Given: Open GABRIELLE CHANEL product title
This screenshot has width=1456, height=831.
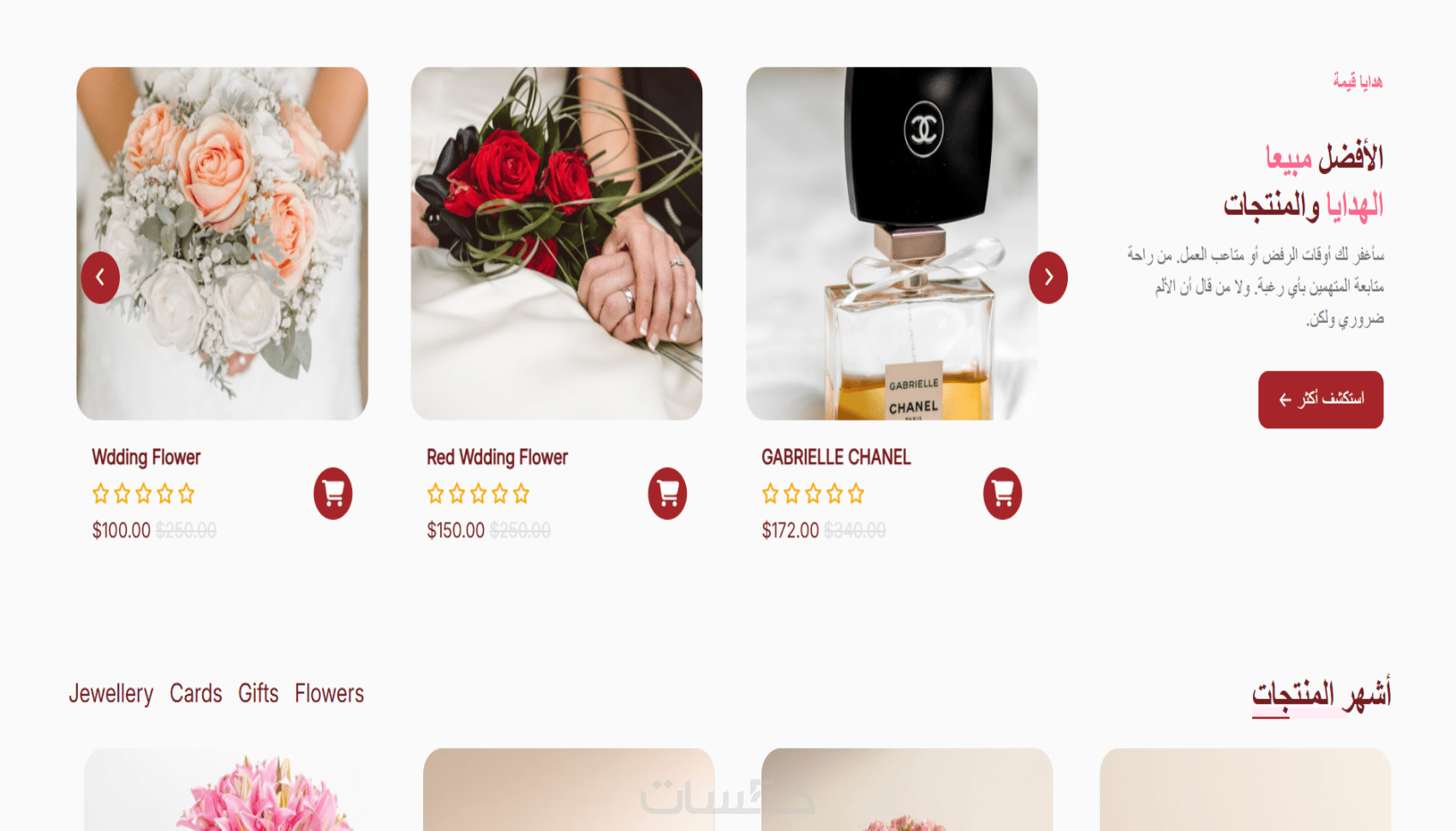Looking at the screenshot, I should 836,457.
